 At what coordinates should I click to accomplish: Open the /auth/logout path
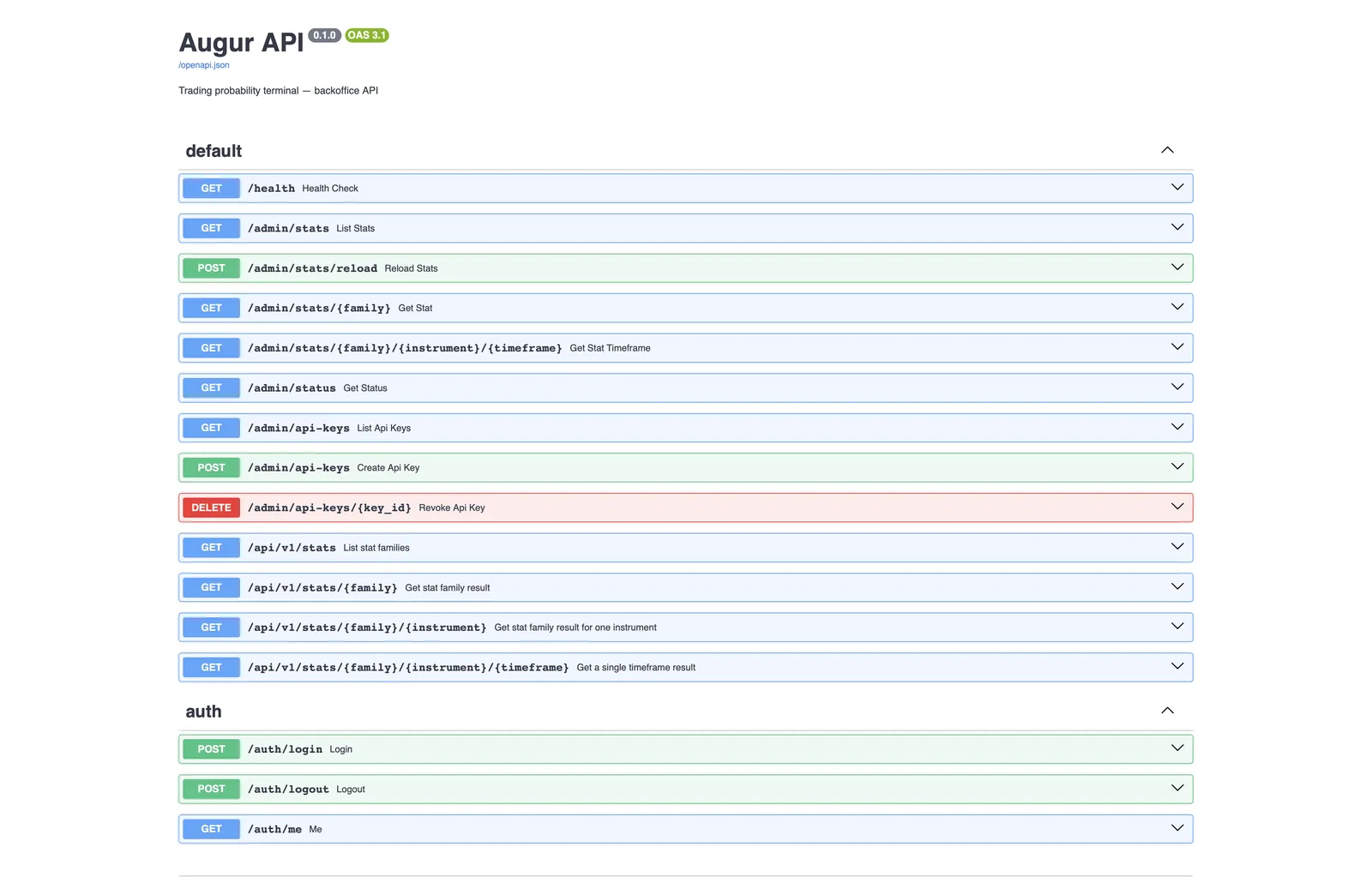tap(288, 789)
